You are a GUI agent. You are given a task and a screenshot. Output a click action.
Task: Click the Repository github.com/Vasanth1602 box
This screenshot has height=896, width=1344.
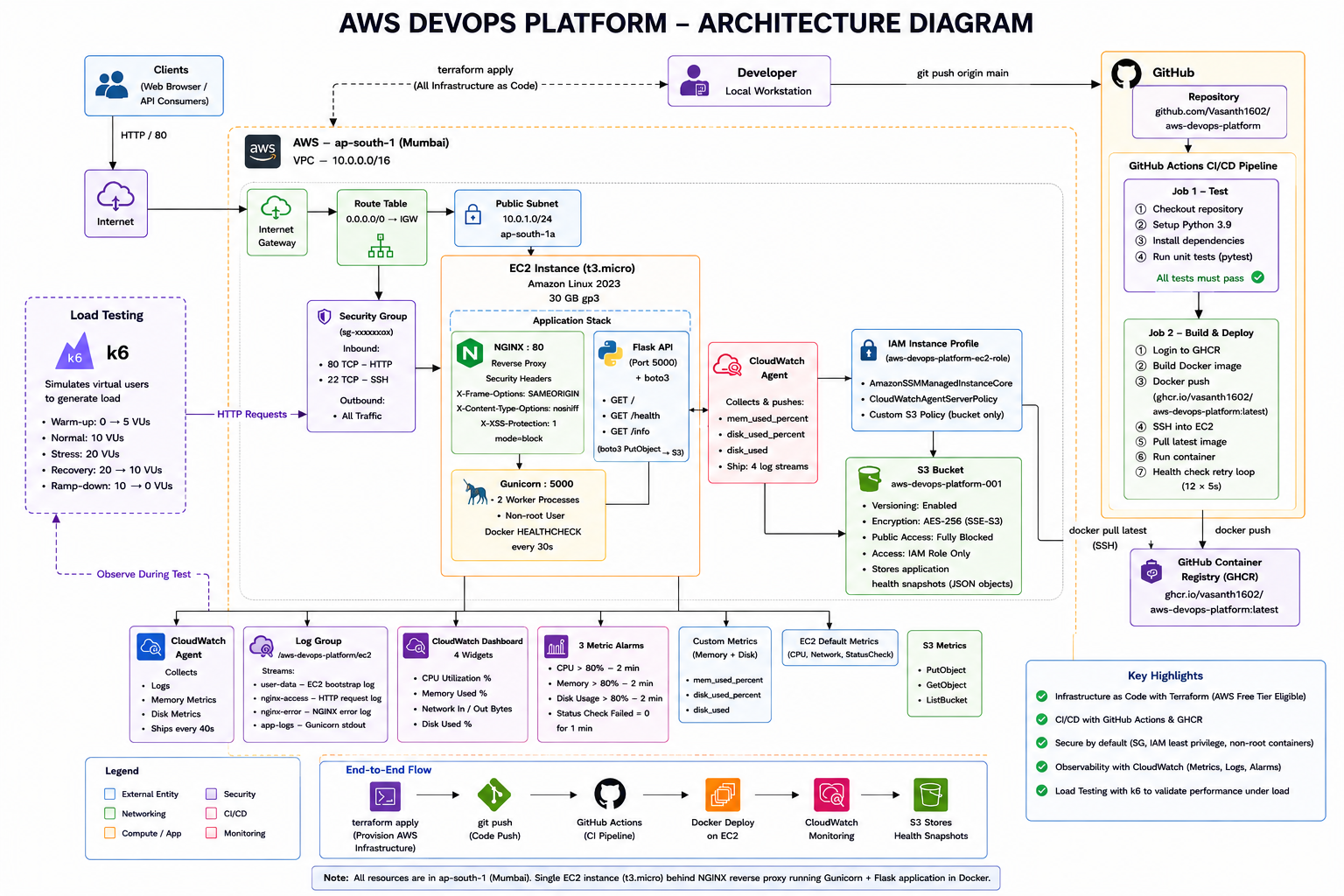tap(1209, 112)
